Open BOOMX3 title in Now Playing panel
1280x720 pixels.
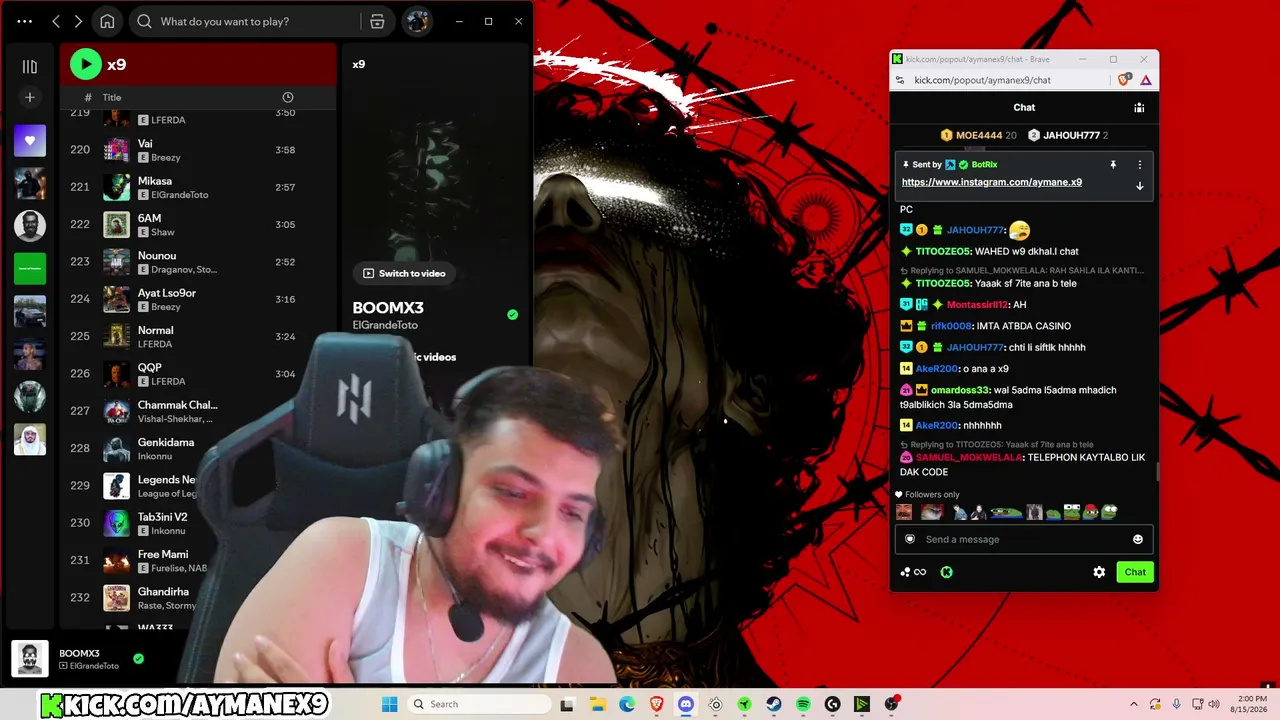click(x=388, y=308)
